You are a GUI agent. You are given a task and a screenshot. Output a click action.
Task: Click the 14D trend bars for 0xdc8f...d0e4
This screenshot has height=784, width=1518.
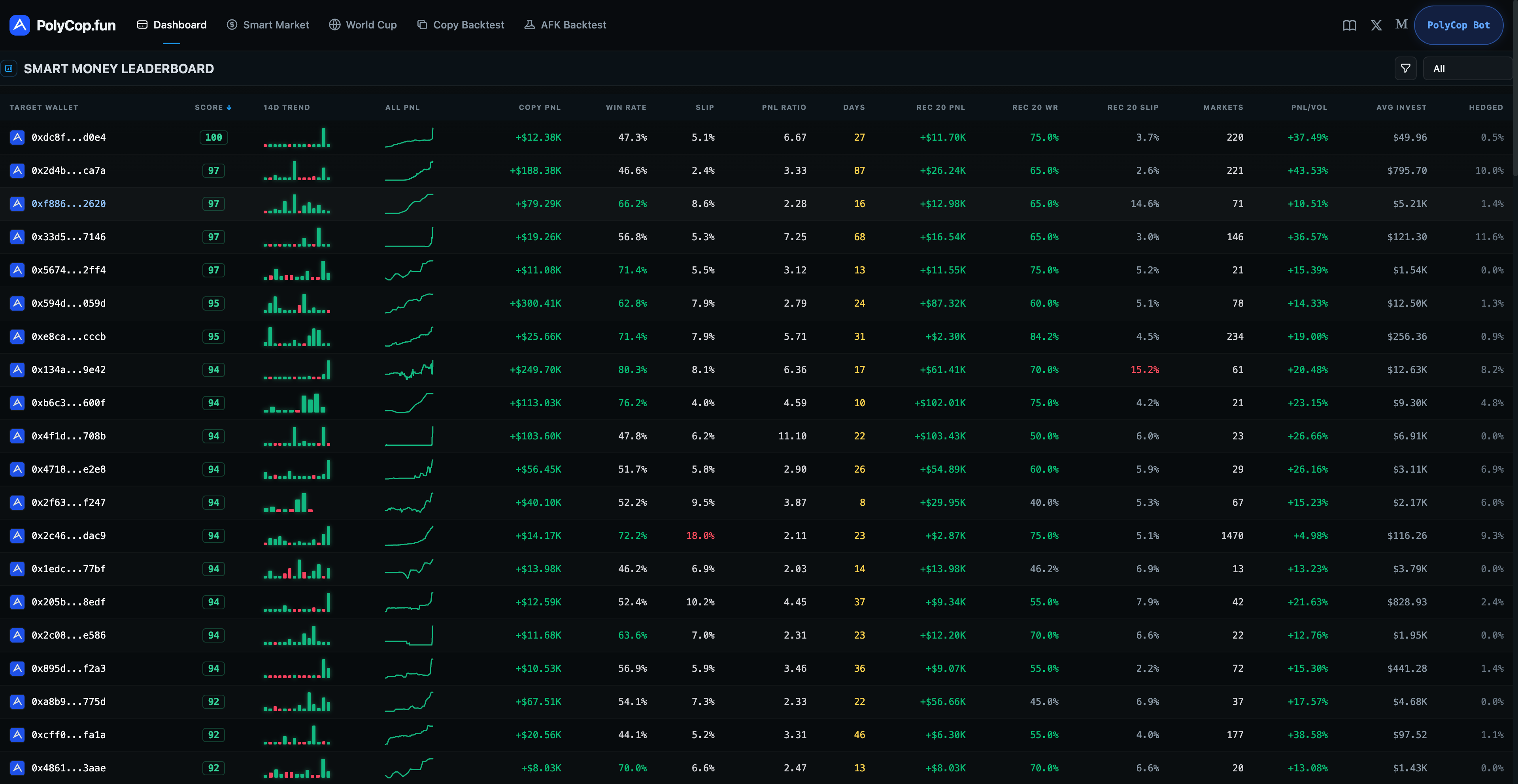pyautogui.click(x=297, y=137)
